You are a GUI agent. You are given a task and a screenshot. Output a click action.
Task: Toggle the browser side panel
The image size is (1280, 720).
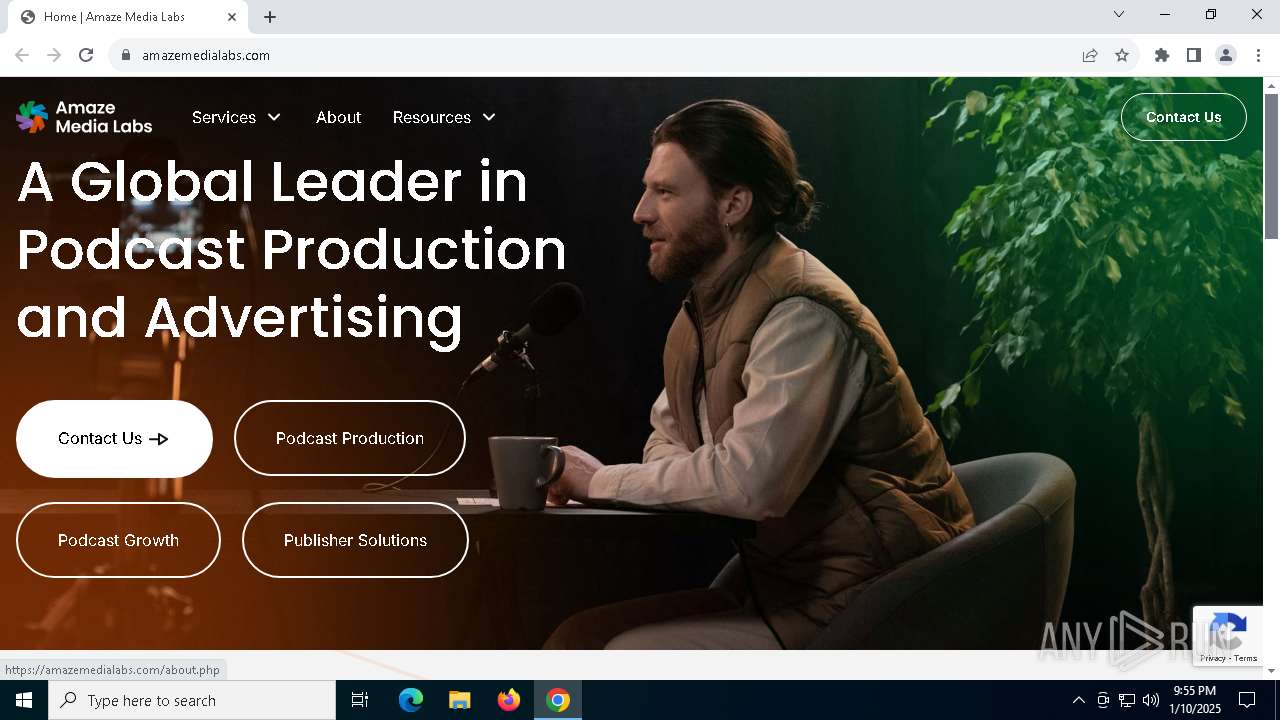tap(1194, 55)
